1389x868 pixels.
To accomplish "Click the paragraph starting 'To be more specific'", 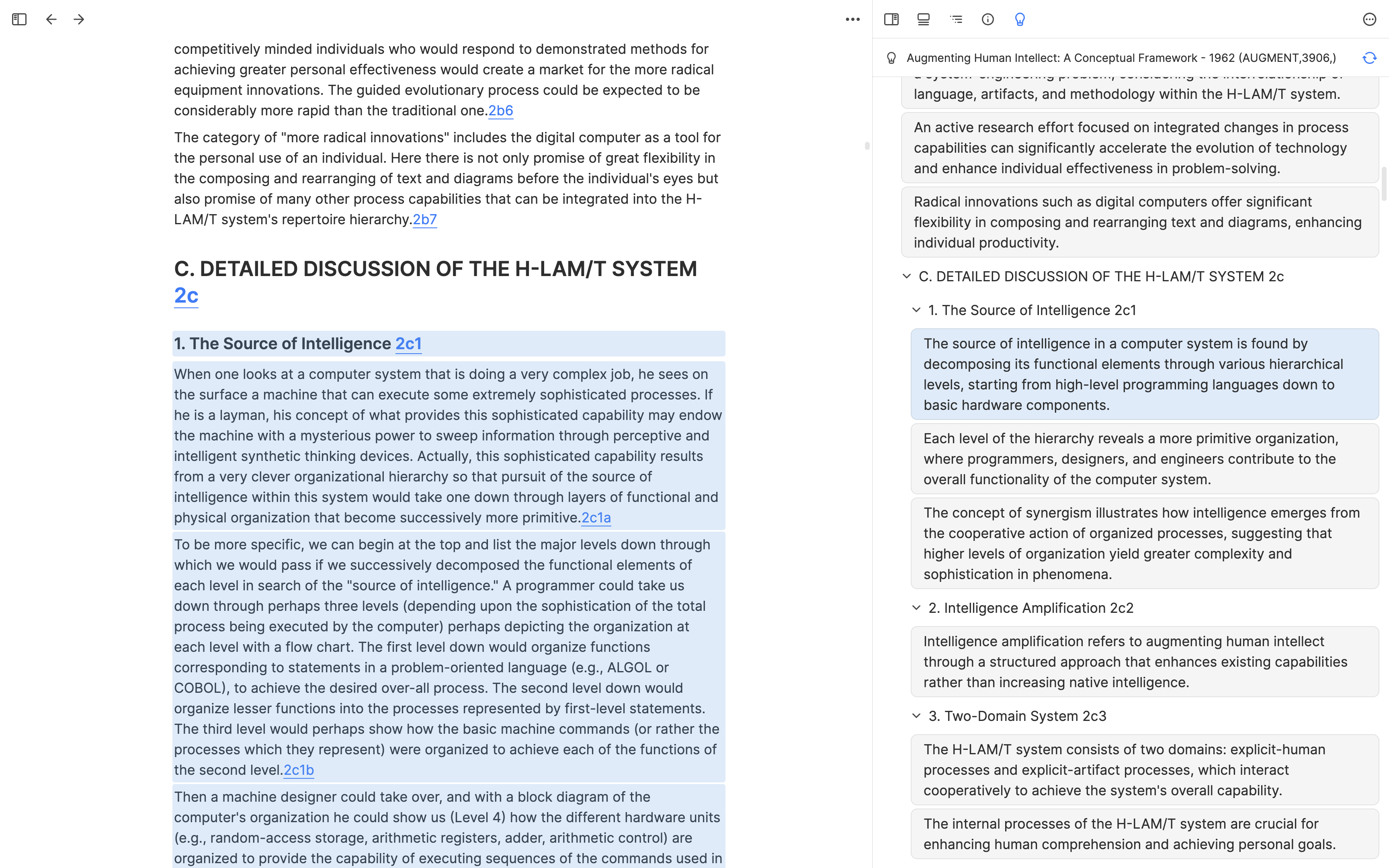I will pos(449,657).
